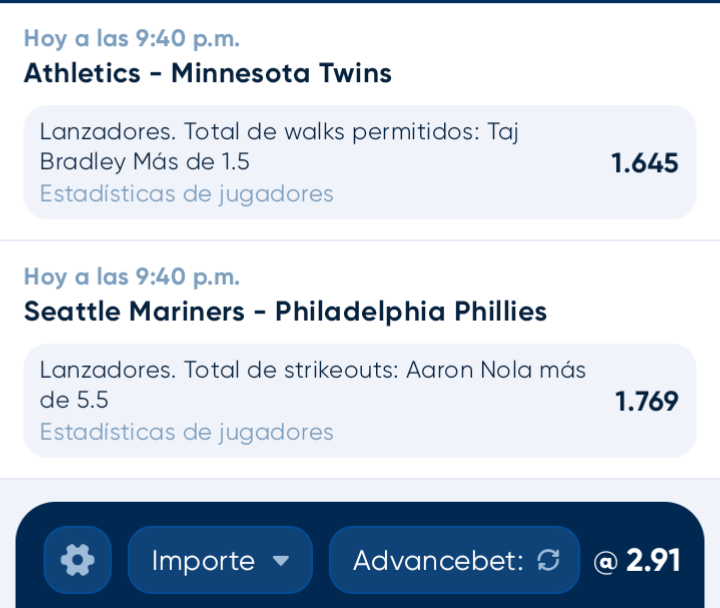Select Taj Bradley walks permitted bet
Screen dimensions: 720x608
(360, 162)
